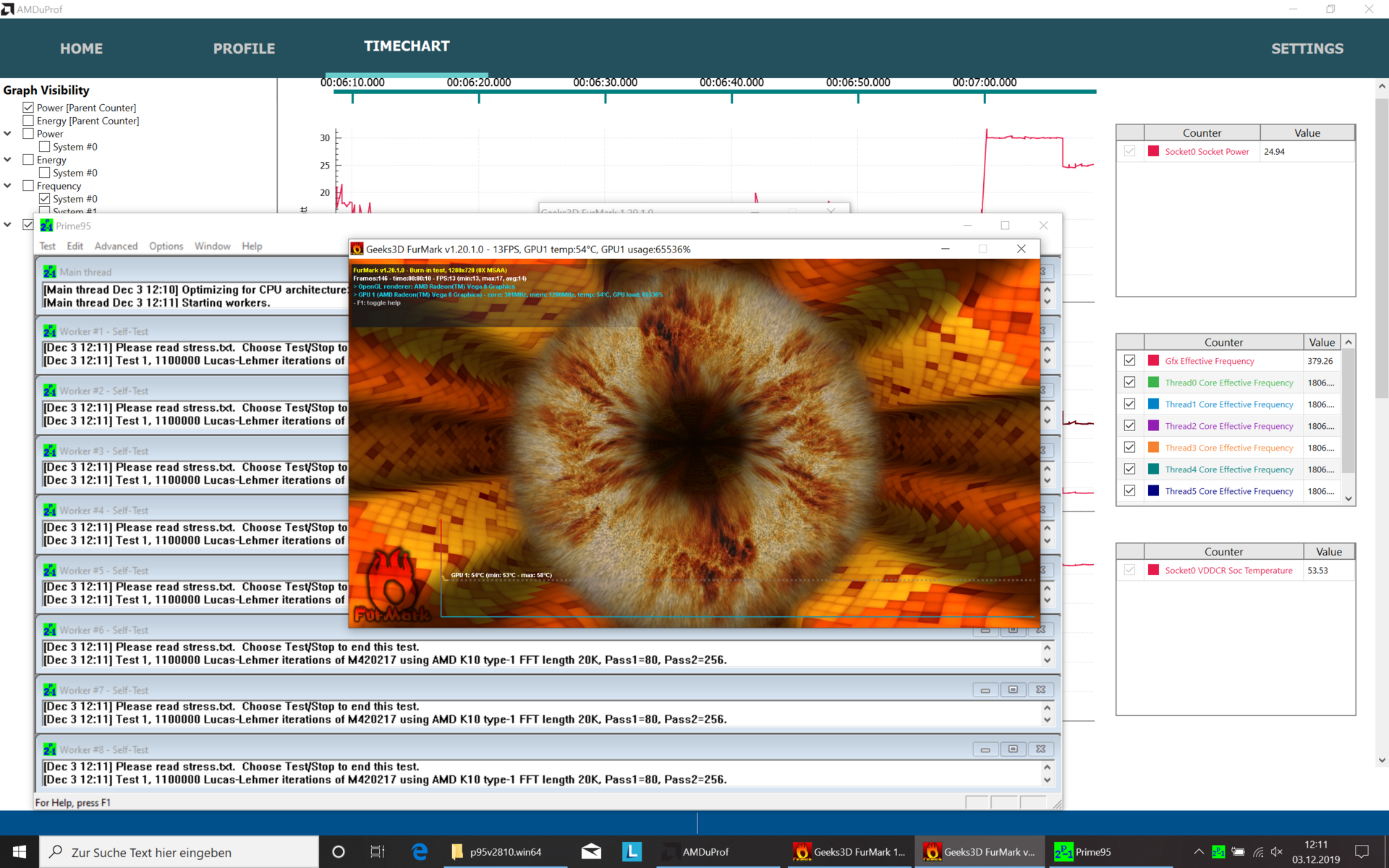Image resolution: width=1389 pixels, height=868 pixels.
Task: Click the Prime95 tray icon
Action: (x=1218, y=851)
